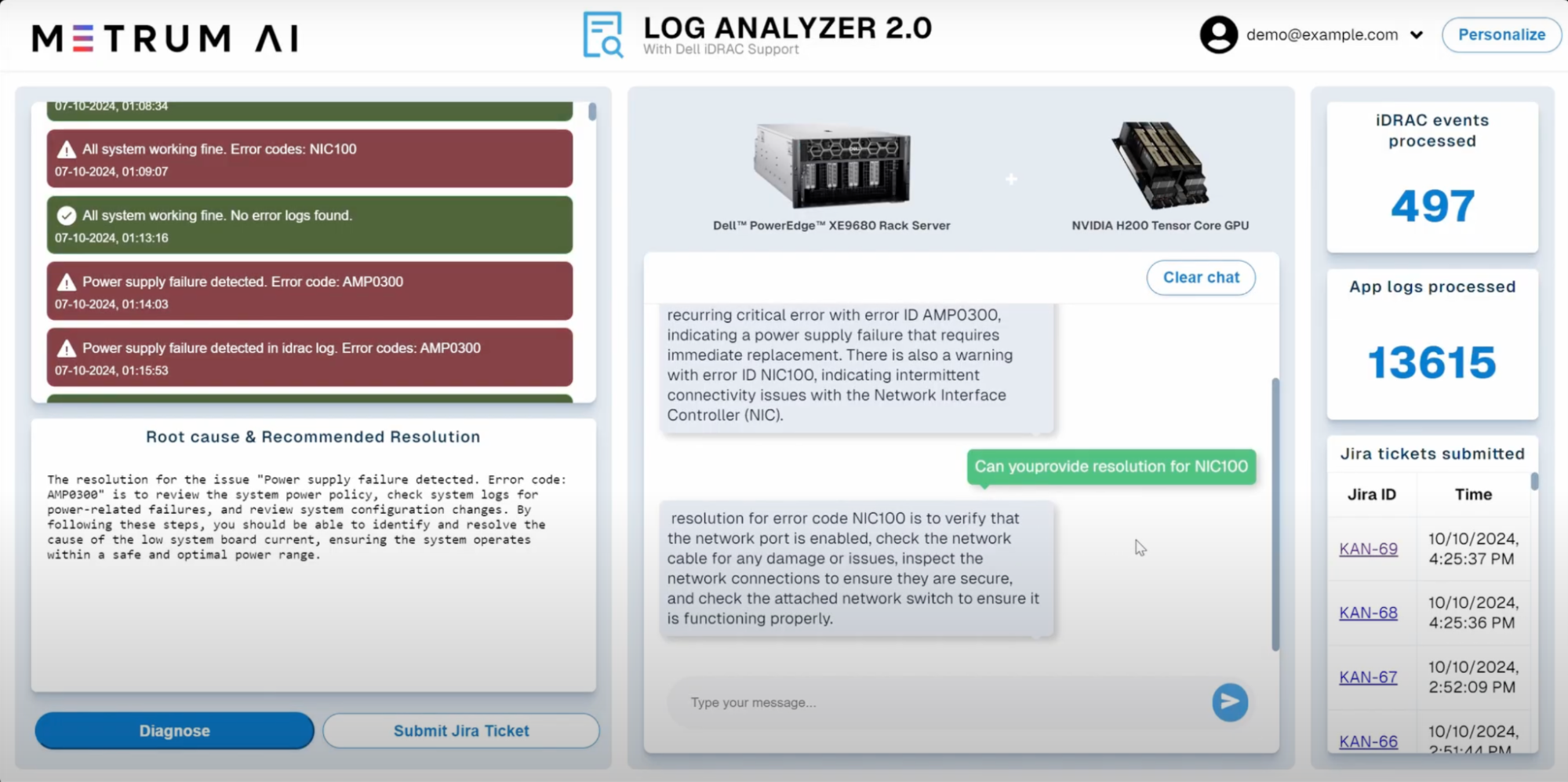The height and width of the screenshot is (782, 1568).
Task: Click the Log Analyzer document search icon
Action: point(602,35)
